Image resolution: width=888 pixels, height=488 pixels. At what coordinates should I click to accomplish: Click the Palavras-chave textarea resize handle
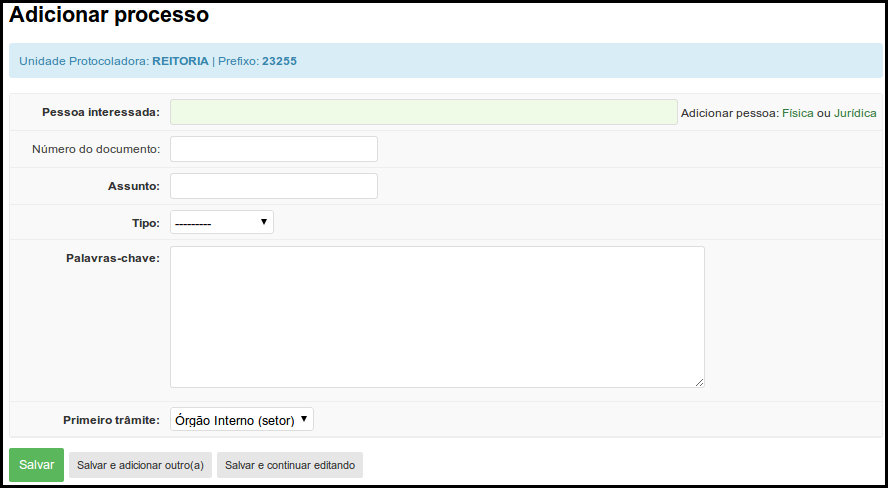coord(699,383)
